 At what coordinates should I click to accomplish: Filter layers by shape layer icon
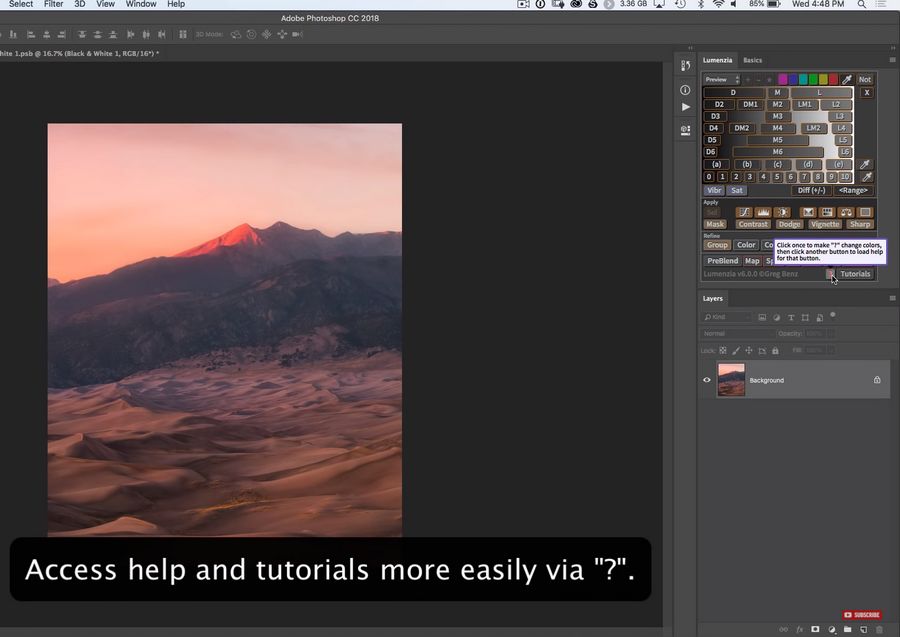805,317
